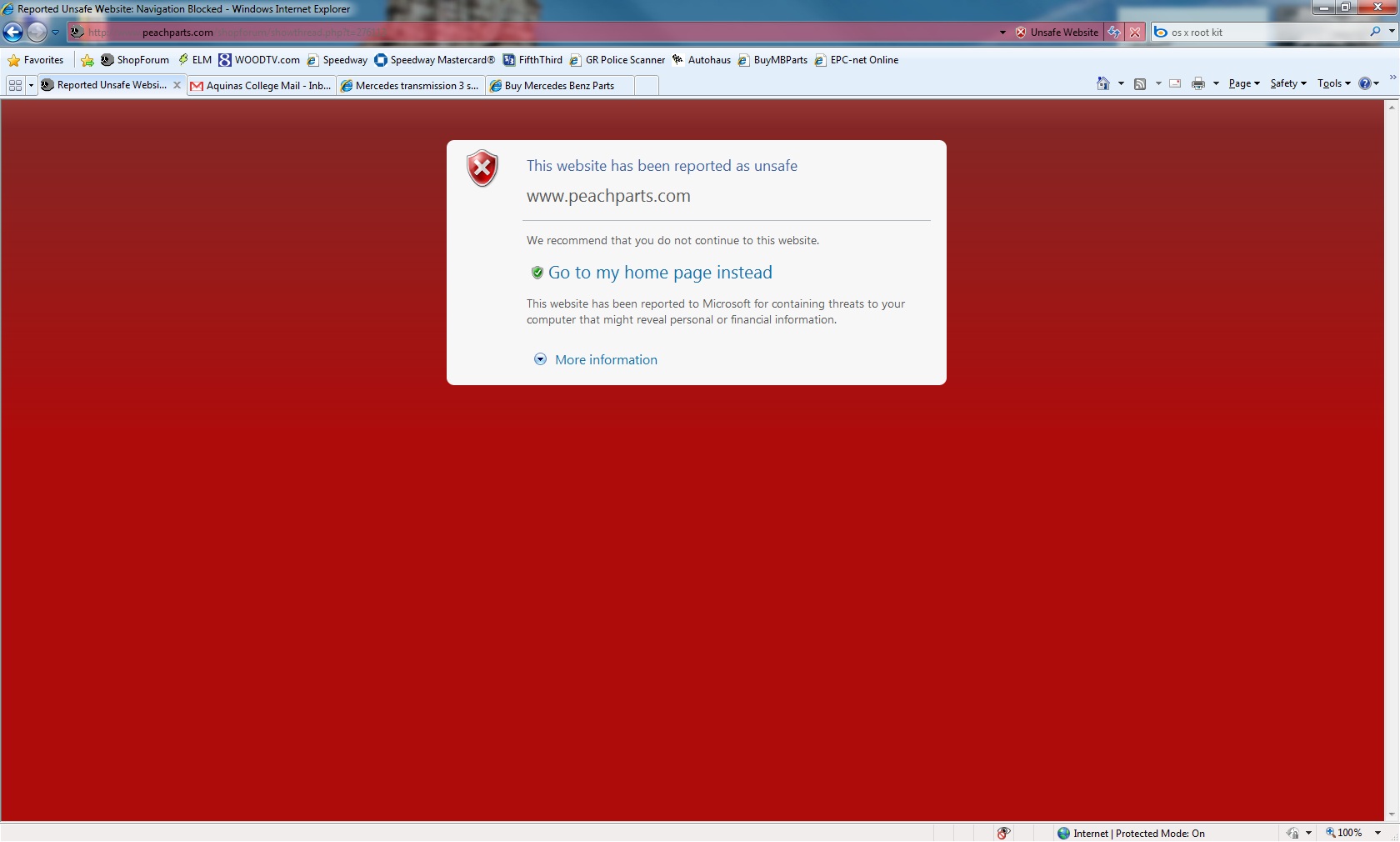Viewport: 1400px width, 842px height.
Task: Expand the command bar overflow chevron
Action: (x=1392, y=78)
